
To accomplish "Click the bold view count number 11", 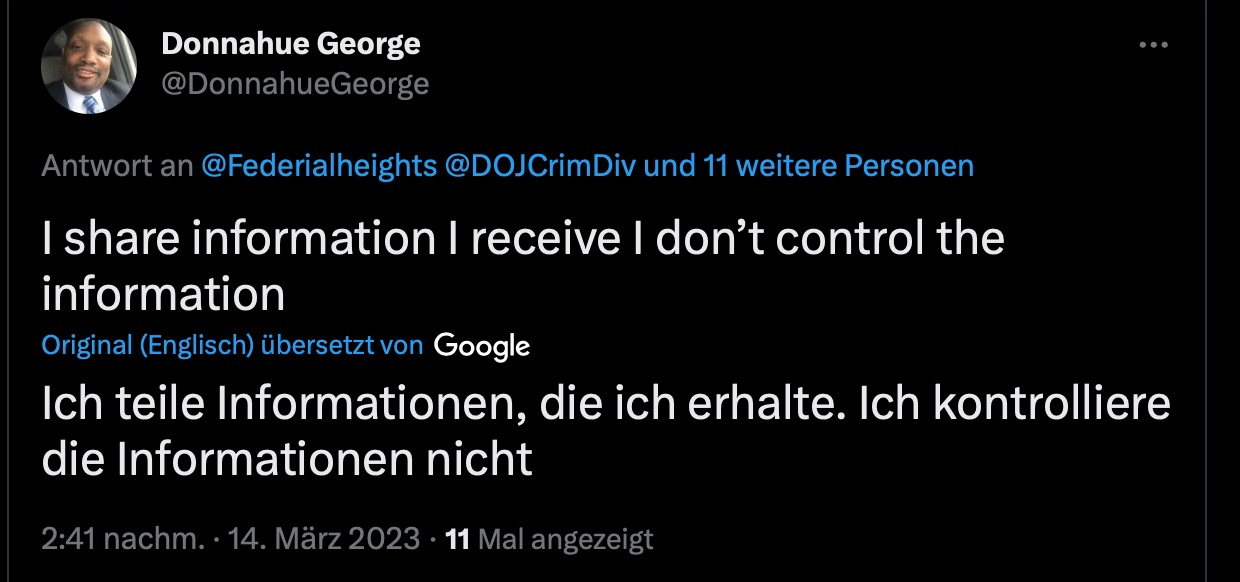I will 457,540.
